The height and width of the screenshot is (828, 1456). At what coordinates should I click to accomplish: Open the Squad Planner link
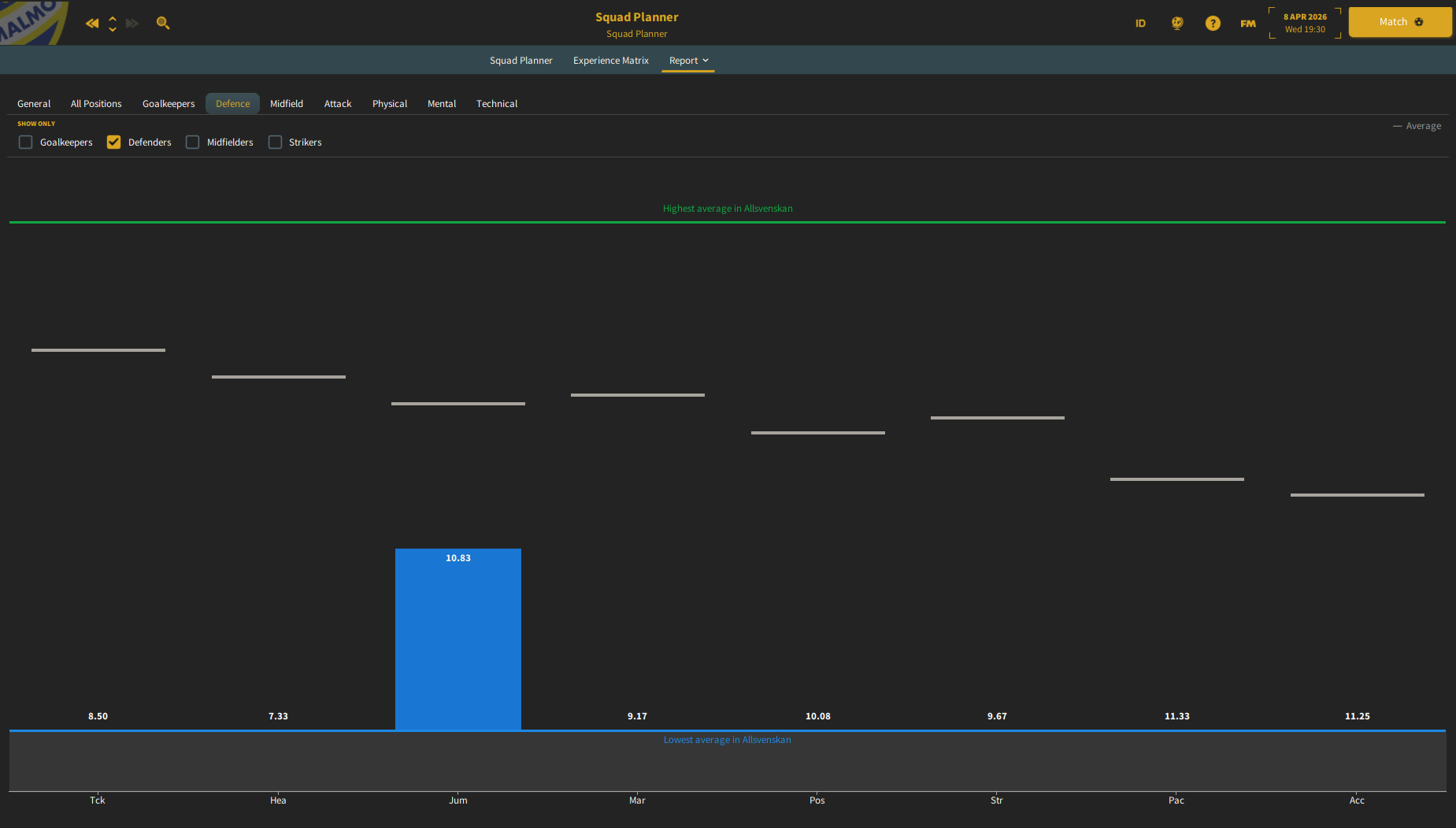coord(521,61)
